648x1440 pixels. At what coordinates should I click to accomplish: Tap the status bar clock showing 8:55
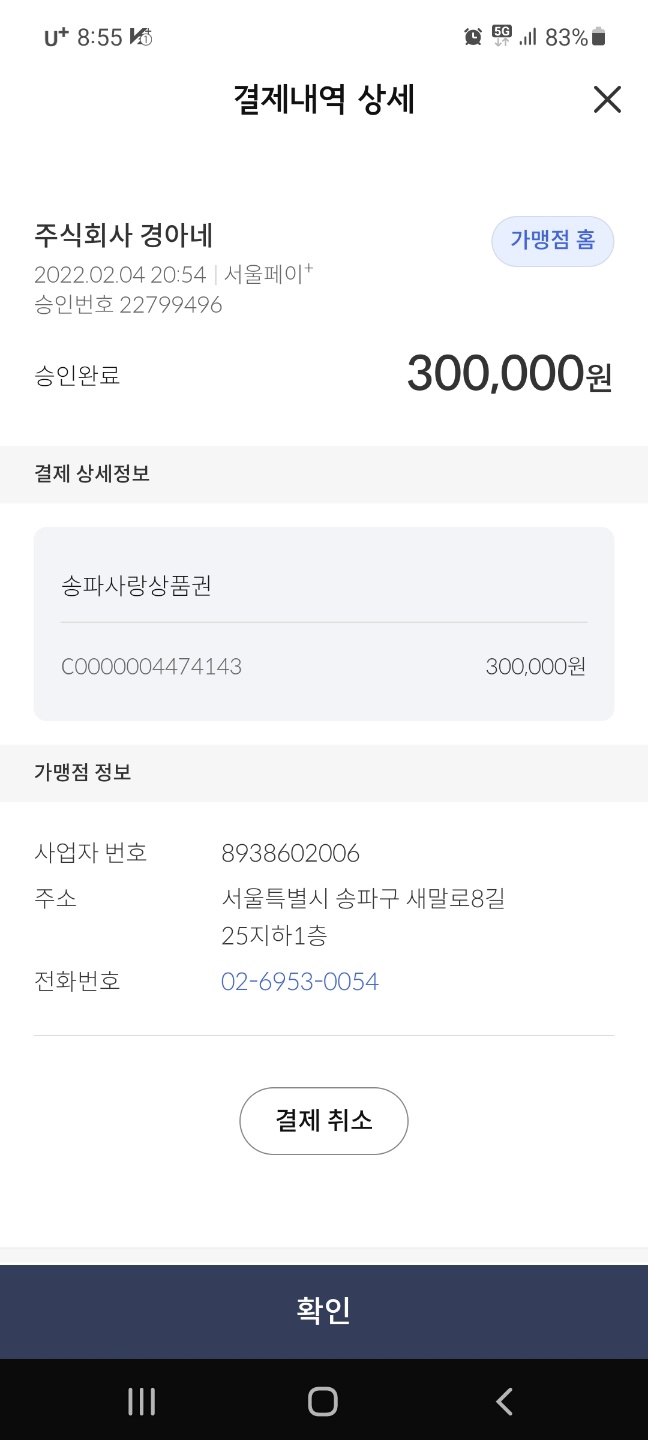(x=99, y=38)
